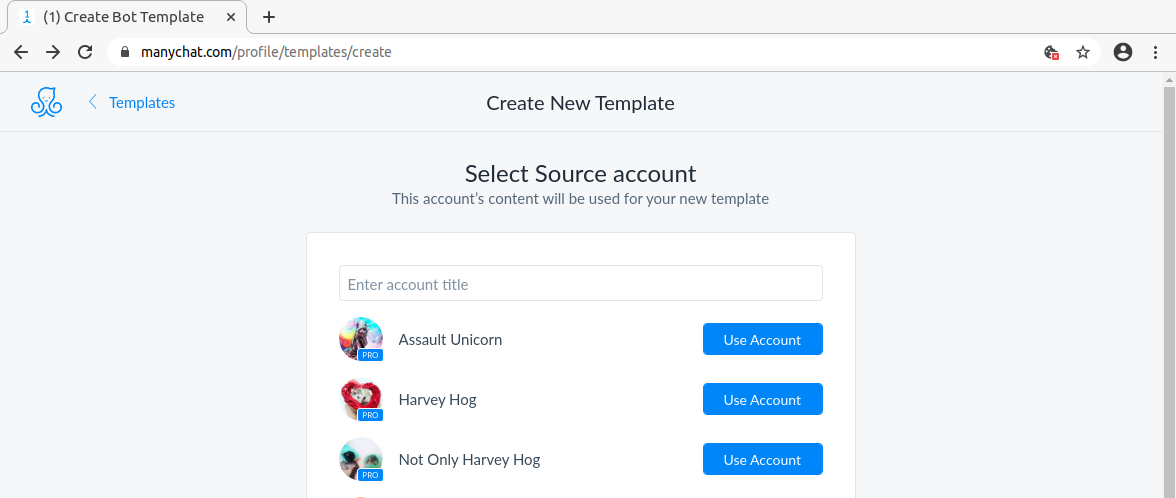The height and width of the screenshot is (498, 1176).
Task: Reload the page with the refresh icon
Action: [86, 52]
